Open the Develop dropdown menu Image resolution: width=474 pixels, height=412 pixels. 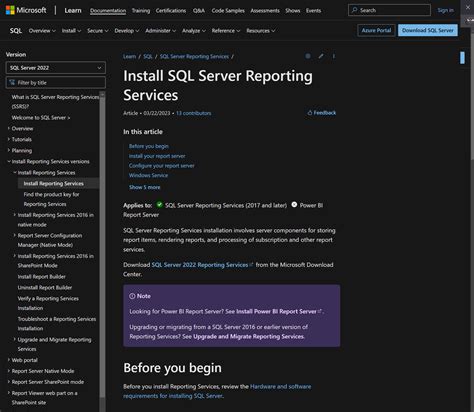[x=127, y=31]
